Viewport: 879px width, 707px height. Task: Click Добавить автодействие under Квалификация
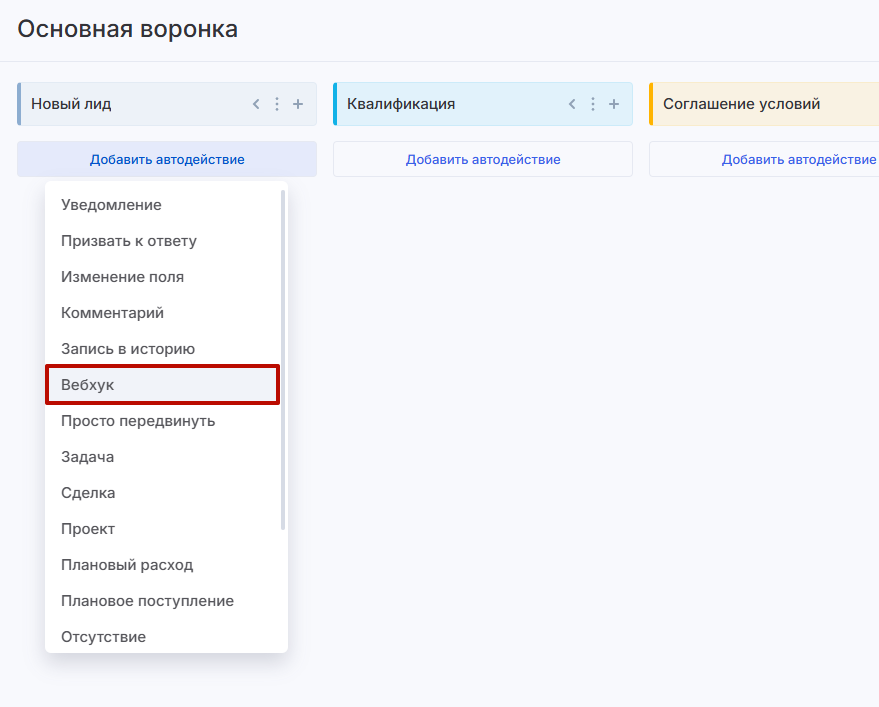pos(483,159)
